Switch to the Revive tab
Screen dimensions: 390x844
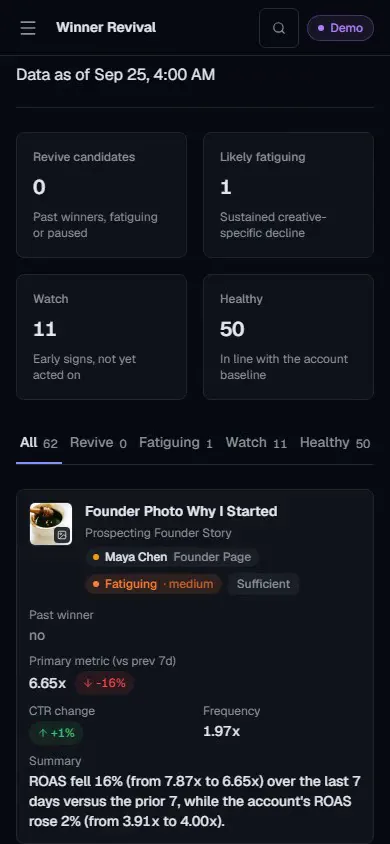click(x=98, y=443)
